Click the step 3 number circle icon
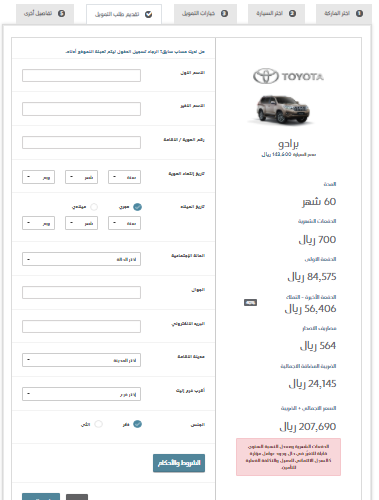The height and width of the screenshot is (500, 379). point(225,13)
